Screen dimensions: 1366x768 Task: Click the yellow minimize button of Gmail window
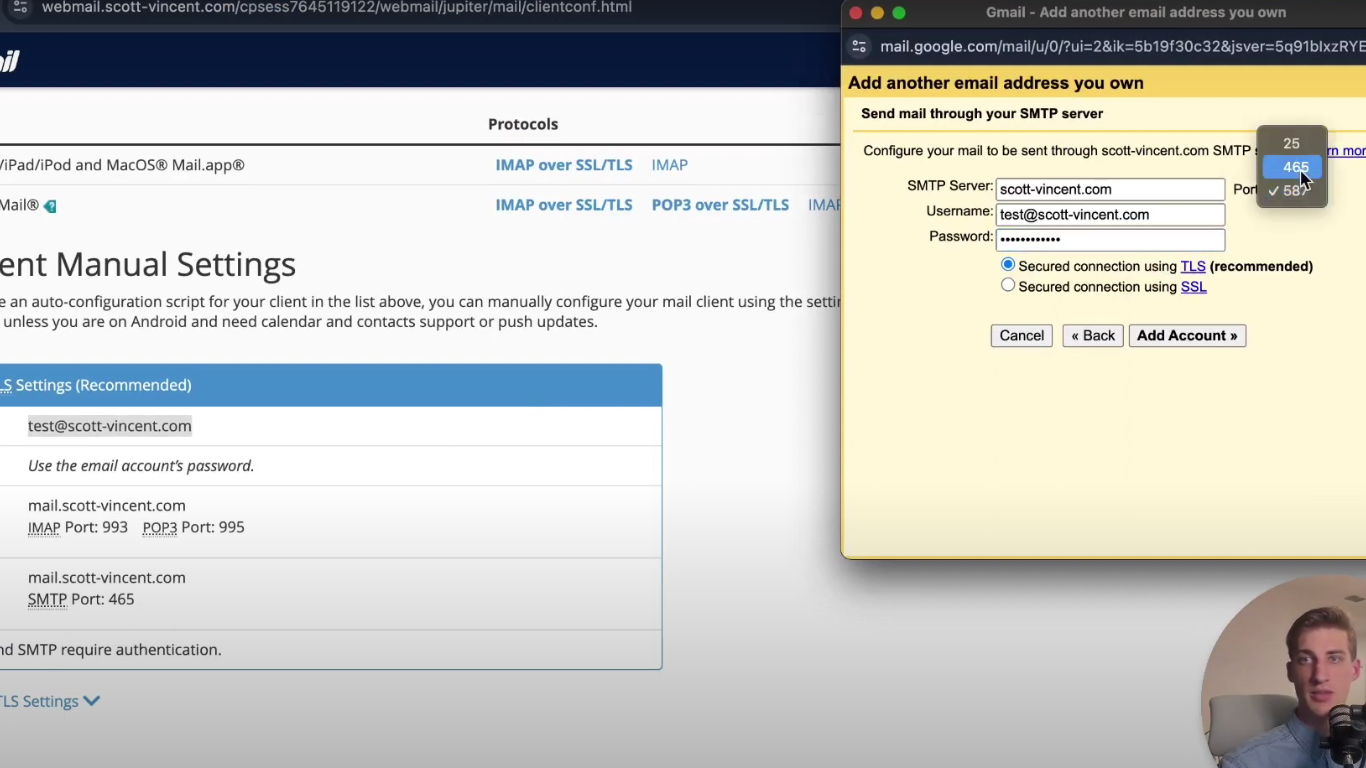tap(877, 13)
